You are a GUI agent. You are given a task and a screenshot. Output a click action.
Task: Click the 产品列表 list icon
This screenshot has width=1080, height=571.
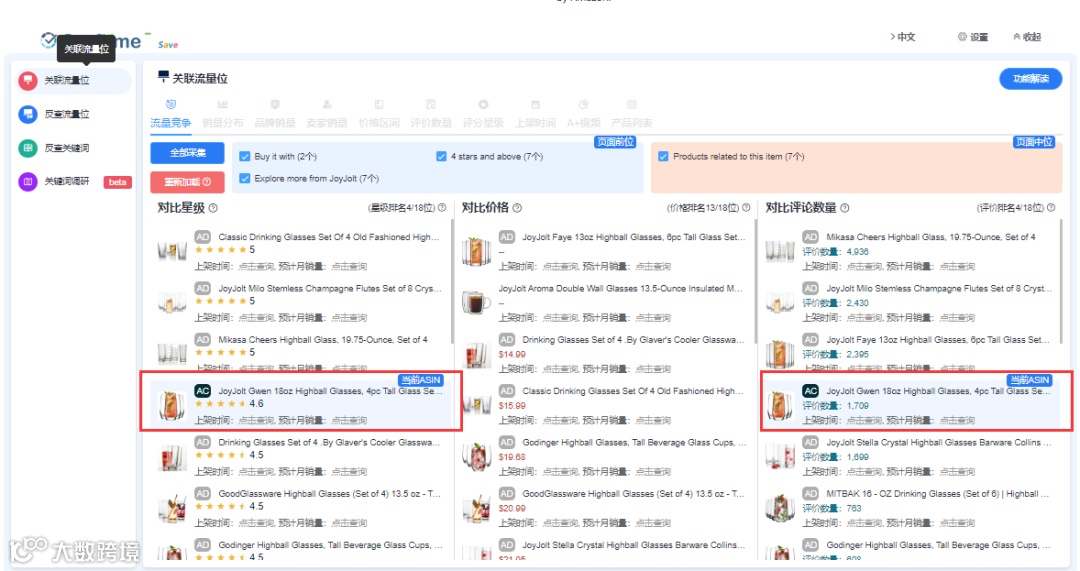[632, 105]
